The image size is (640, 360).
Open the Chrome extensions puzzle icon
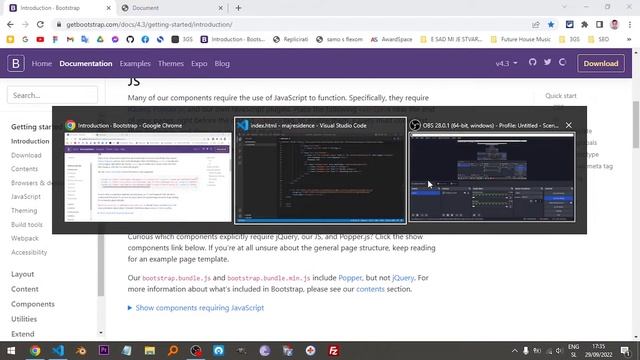tap(584, 24)
